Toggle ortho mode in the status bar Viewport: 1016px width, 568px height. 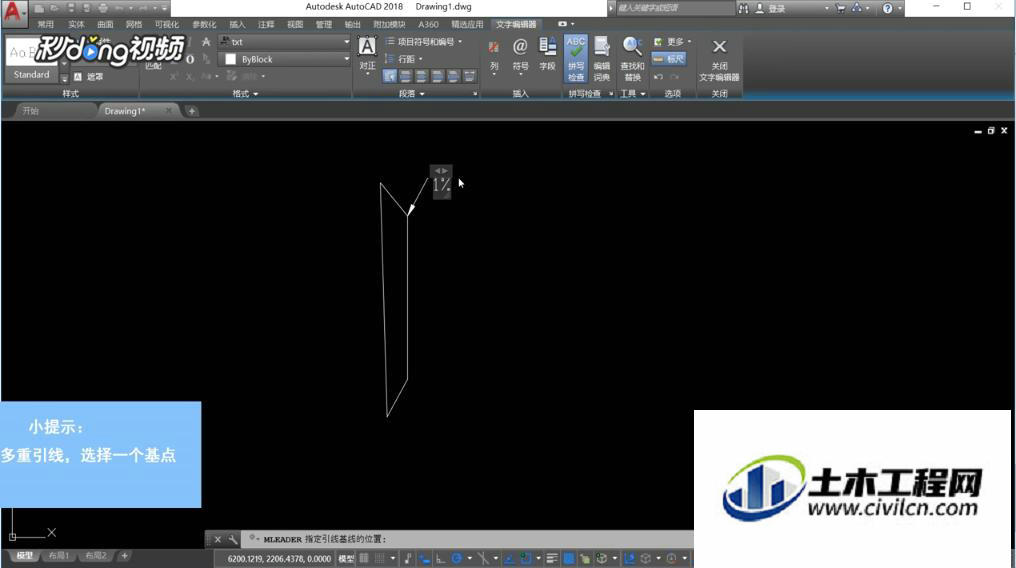tap(440, 558)
